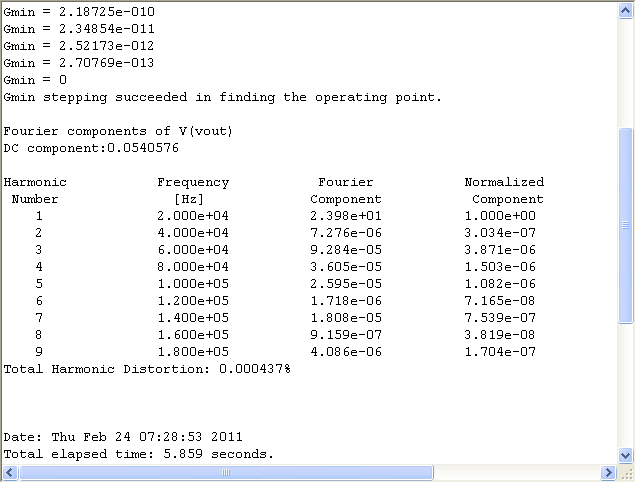
Task: Click the horizontal scrollbar right arrow
Action: tap(608, 472)
